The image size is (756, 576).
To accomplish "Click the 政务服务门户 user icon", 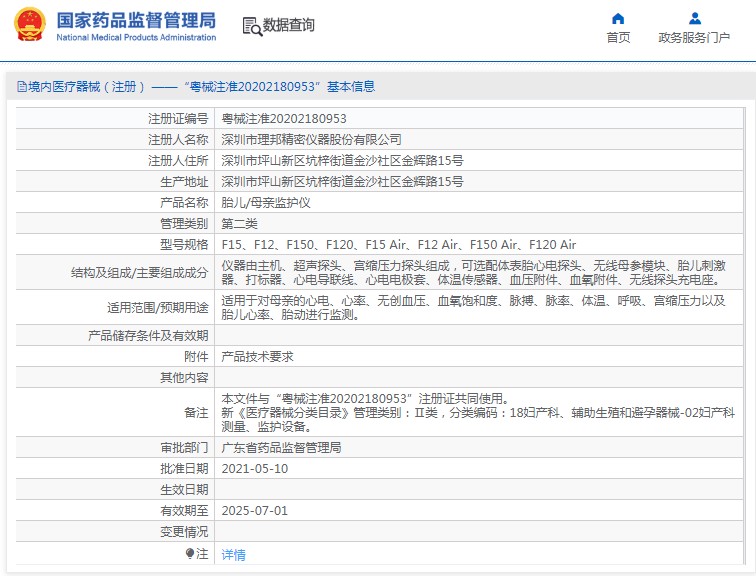I will point(694,19).
